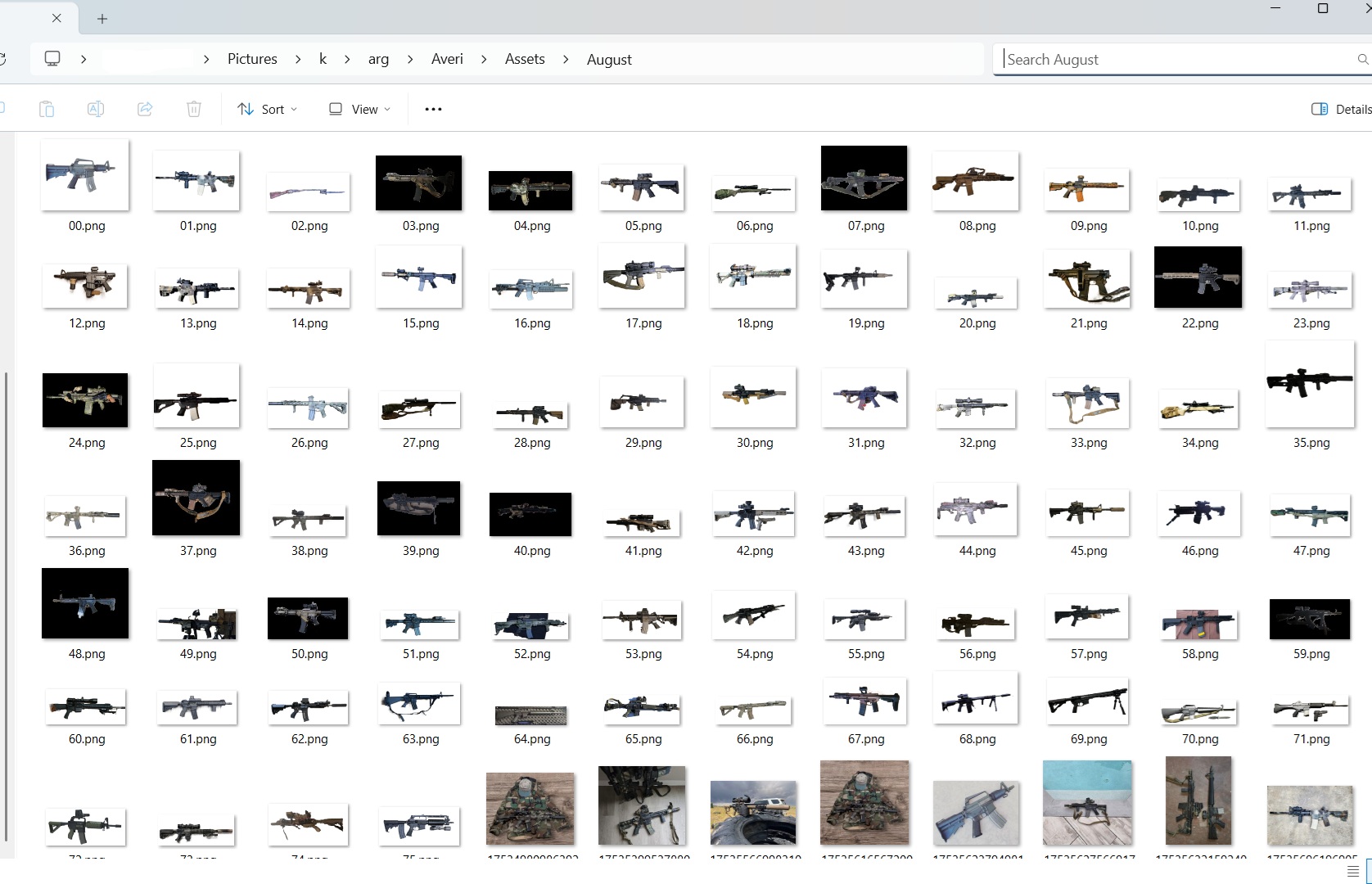This screenshot has height=884, width=1372.
Task: Expand chevron after Averi breadcrumb
Action: pos(484,59)
